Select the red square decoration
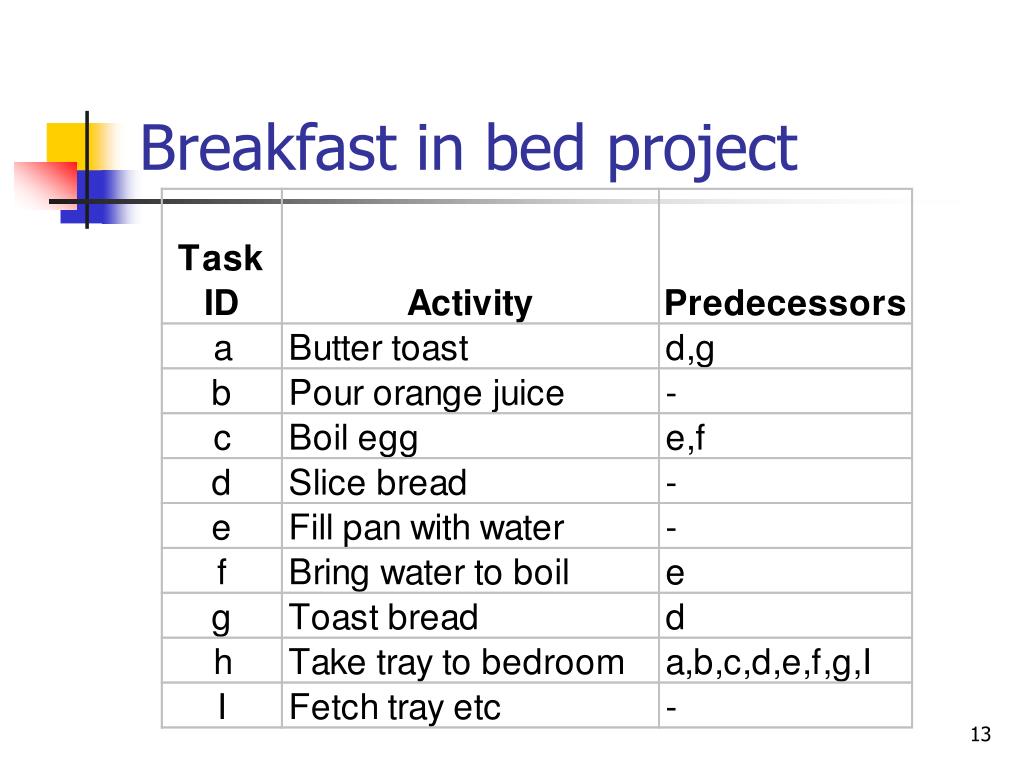The width and height of the screenshot is (1024, 768). (44, 182)
